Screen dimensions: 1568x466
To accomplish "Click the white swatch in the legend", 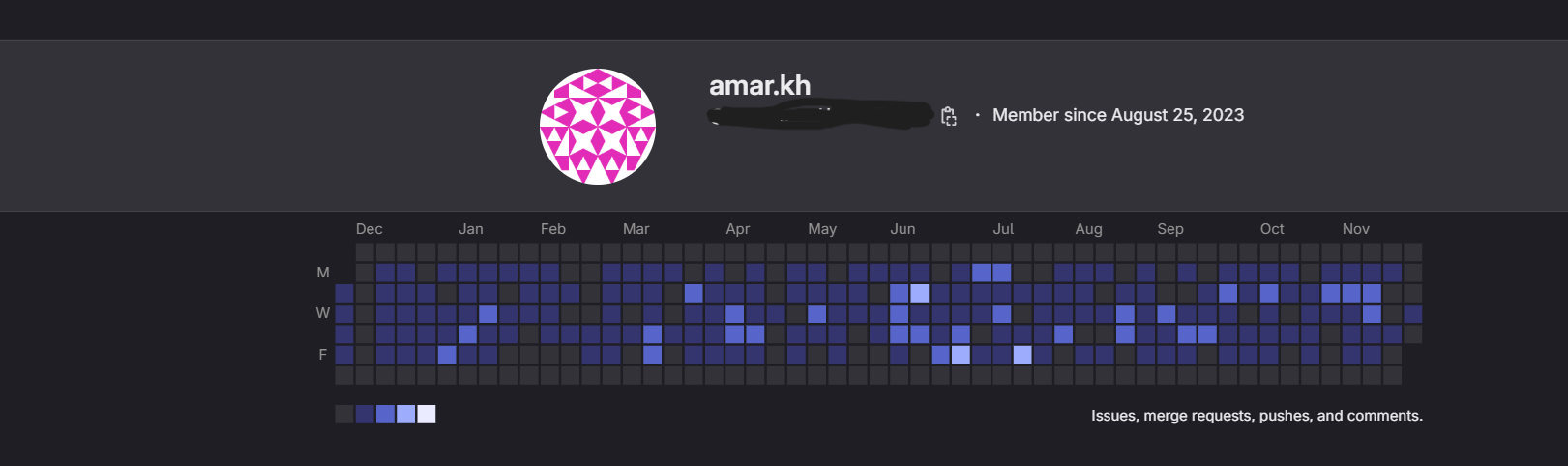I will coord(427,415).
